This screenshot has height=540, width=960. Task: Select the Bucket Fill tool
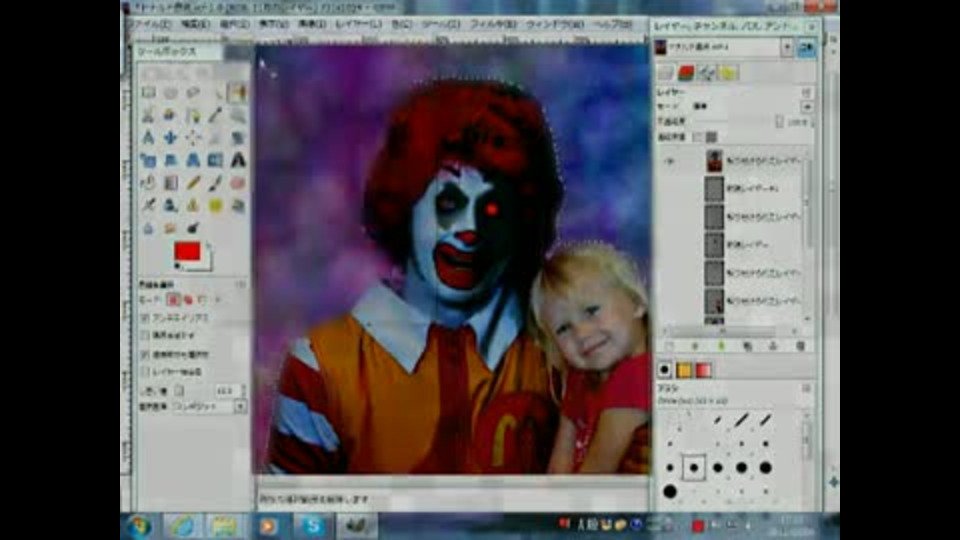[148, 182]
